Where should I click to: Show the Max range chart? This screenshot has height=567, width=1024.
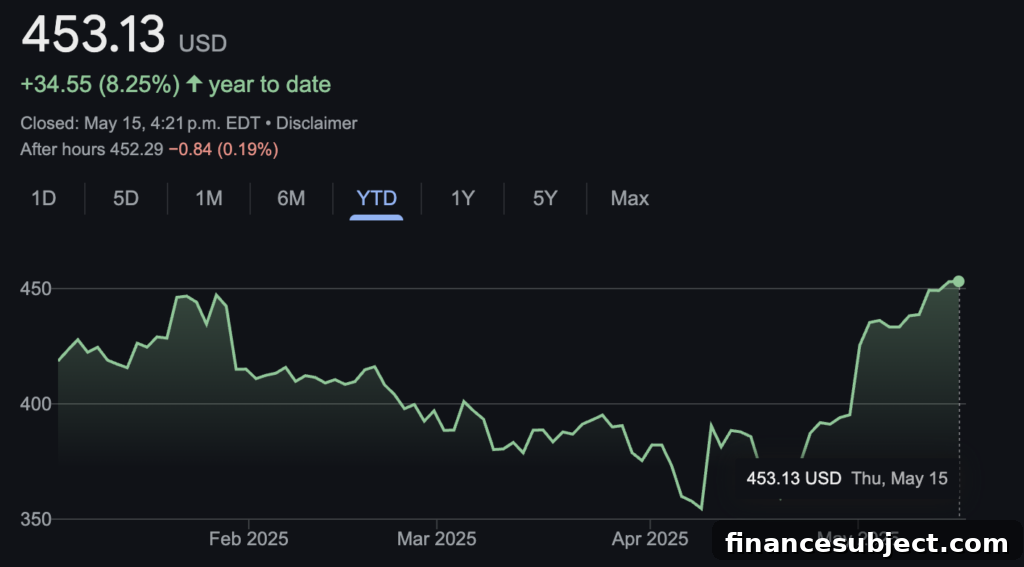[630, 199]
